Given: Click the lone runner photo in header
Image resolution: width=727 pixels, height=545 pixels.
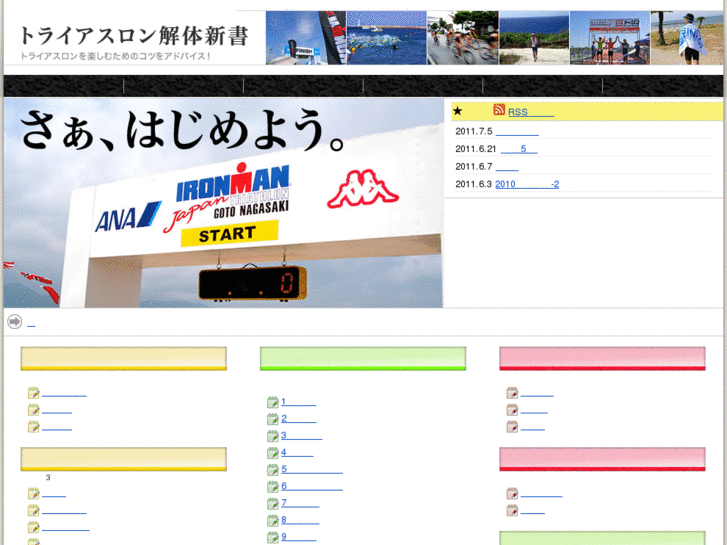Looking at the screenshot, I should pos(534,38).
